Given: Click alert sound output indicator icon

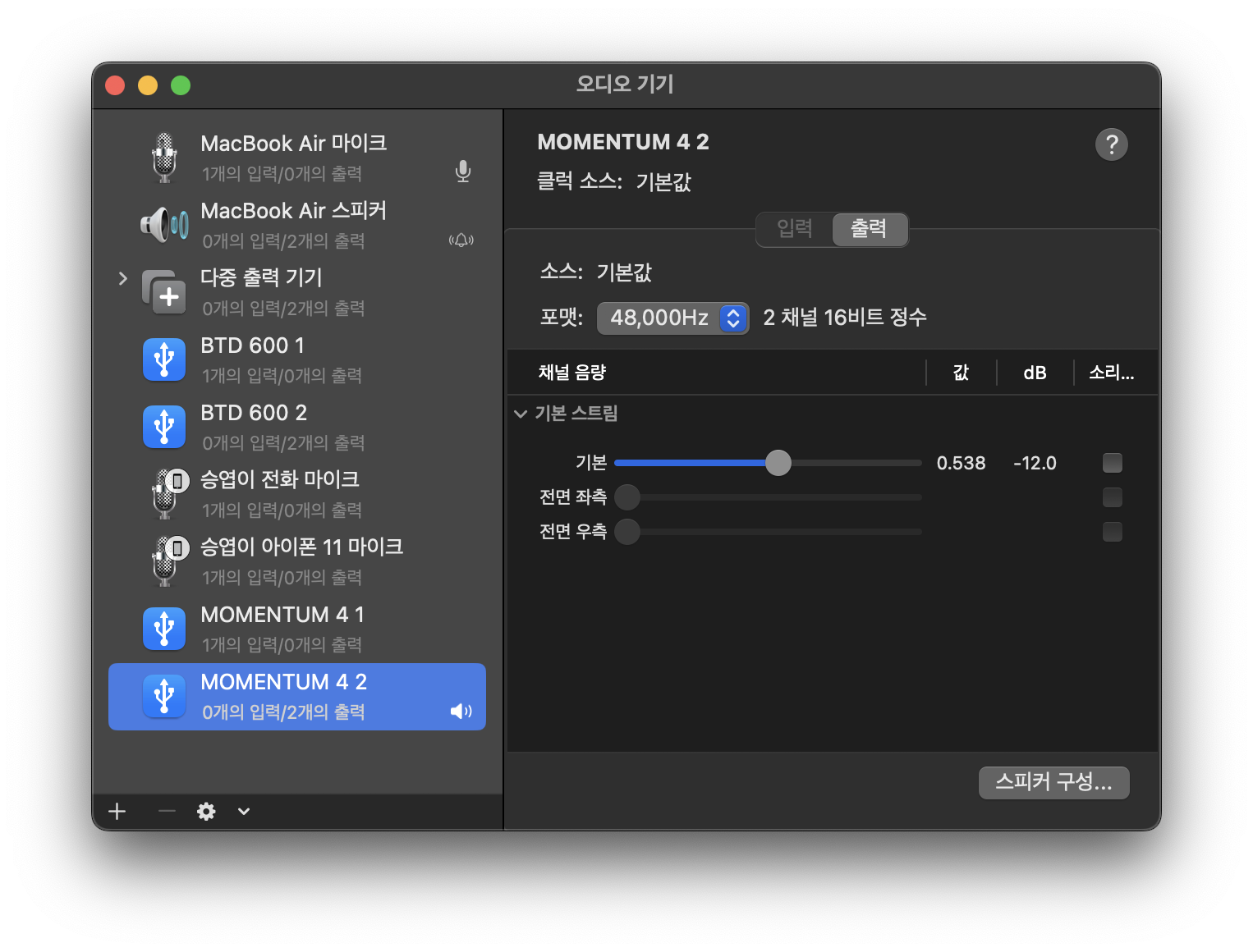Looking at the screenshot, I should [x=461, y=240].
